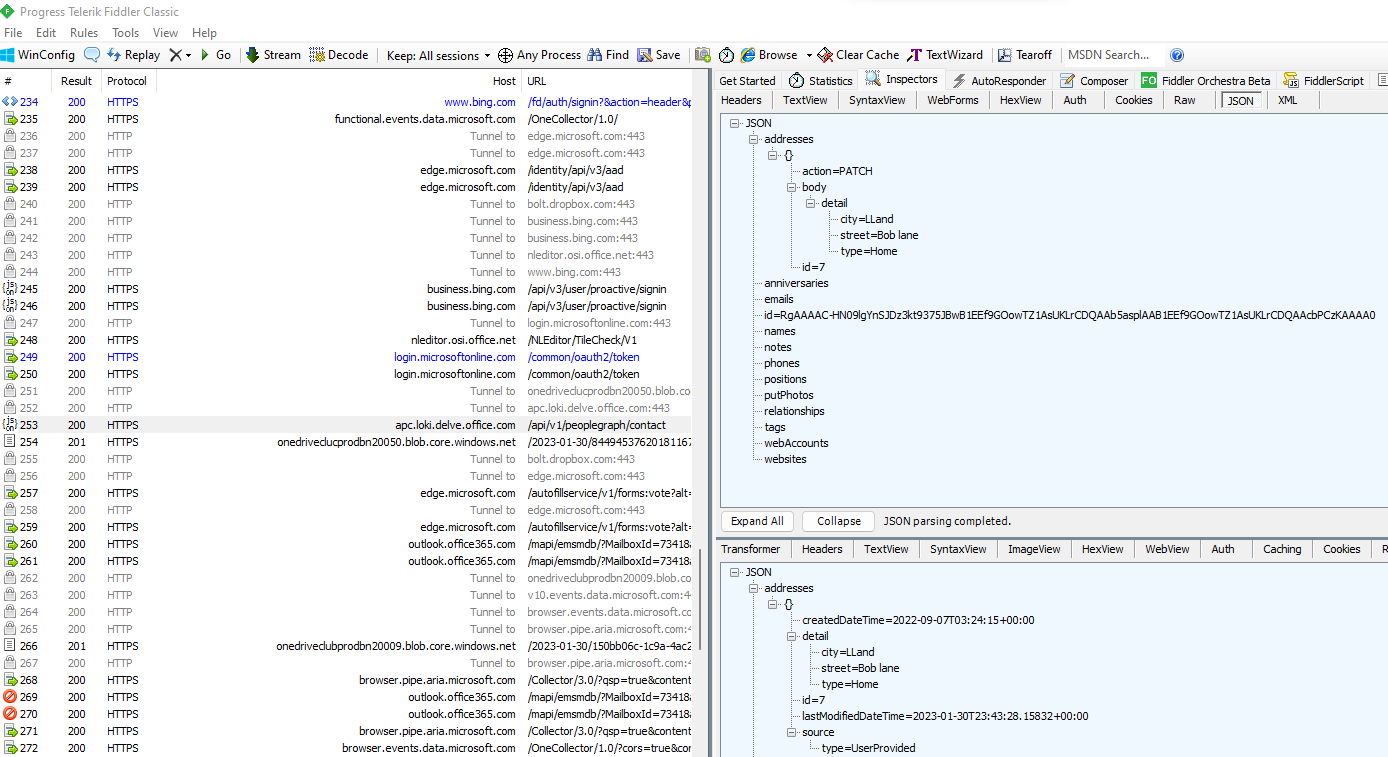
Task: Click the camera screenshot icon
Action: 703,55
